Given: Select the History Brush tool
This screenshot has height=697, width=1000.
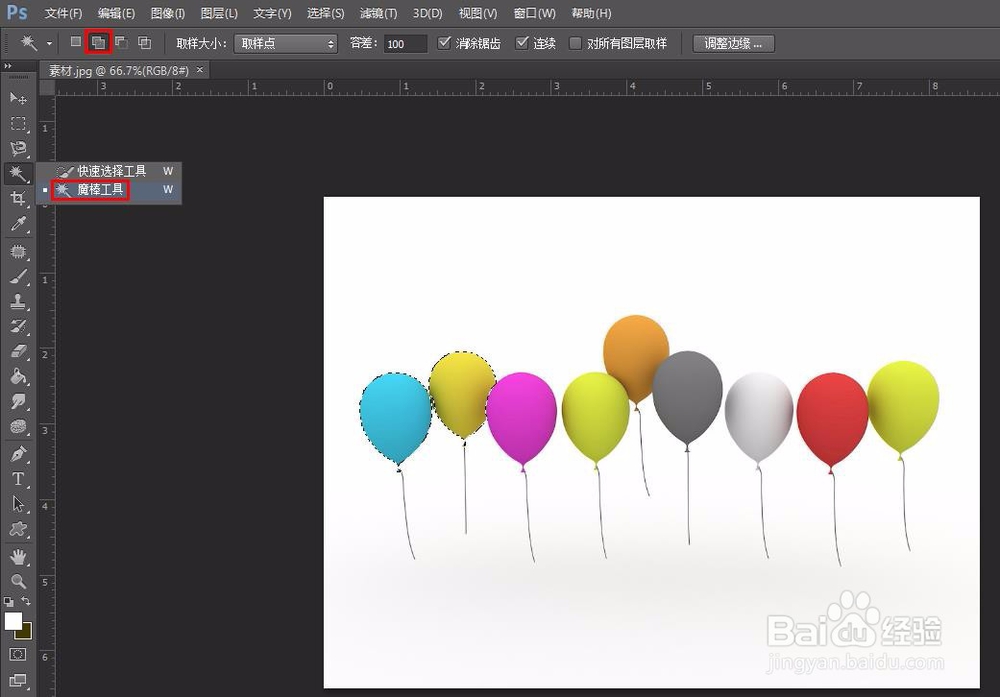Looking at the screenshot, I should click(x=18, y=326).
